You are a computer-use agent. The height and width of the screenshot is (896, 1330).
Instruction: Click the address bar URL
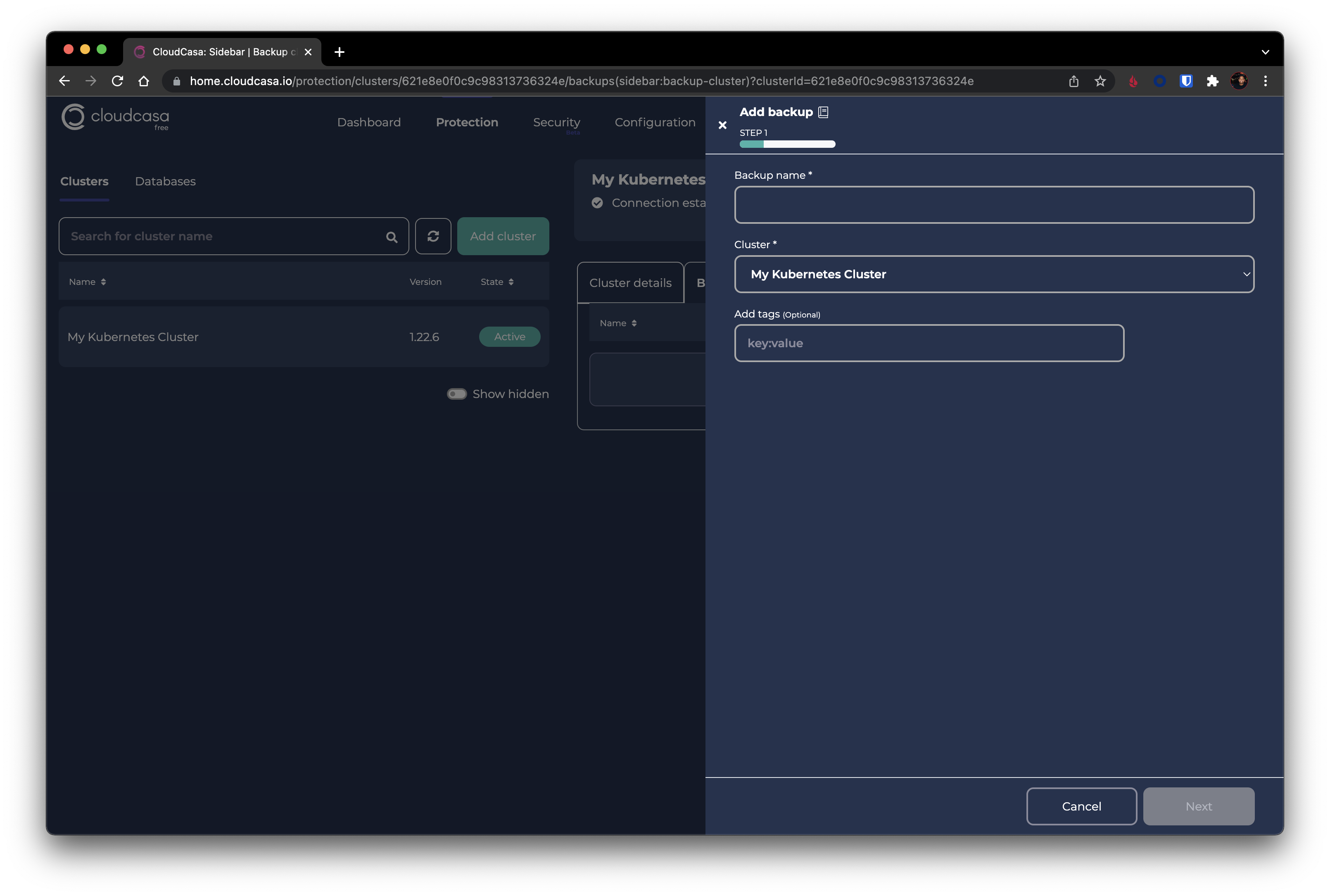click(x=581, y=81)
